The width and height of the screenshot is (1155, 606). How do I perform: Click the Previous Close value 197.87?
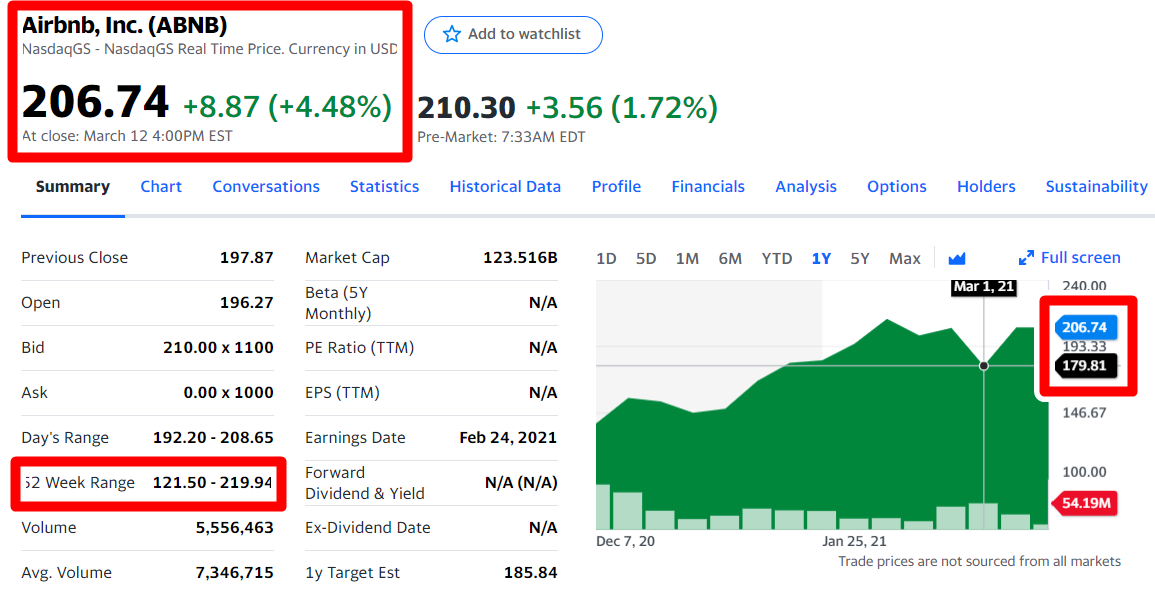(x=247, y=258)
